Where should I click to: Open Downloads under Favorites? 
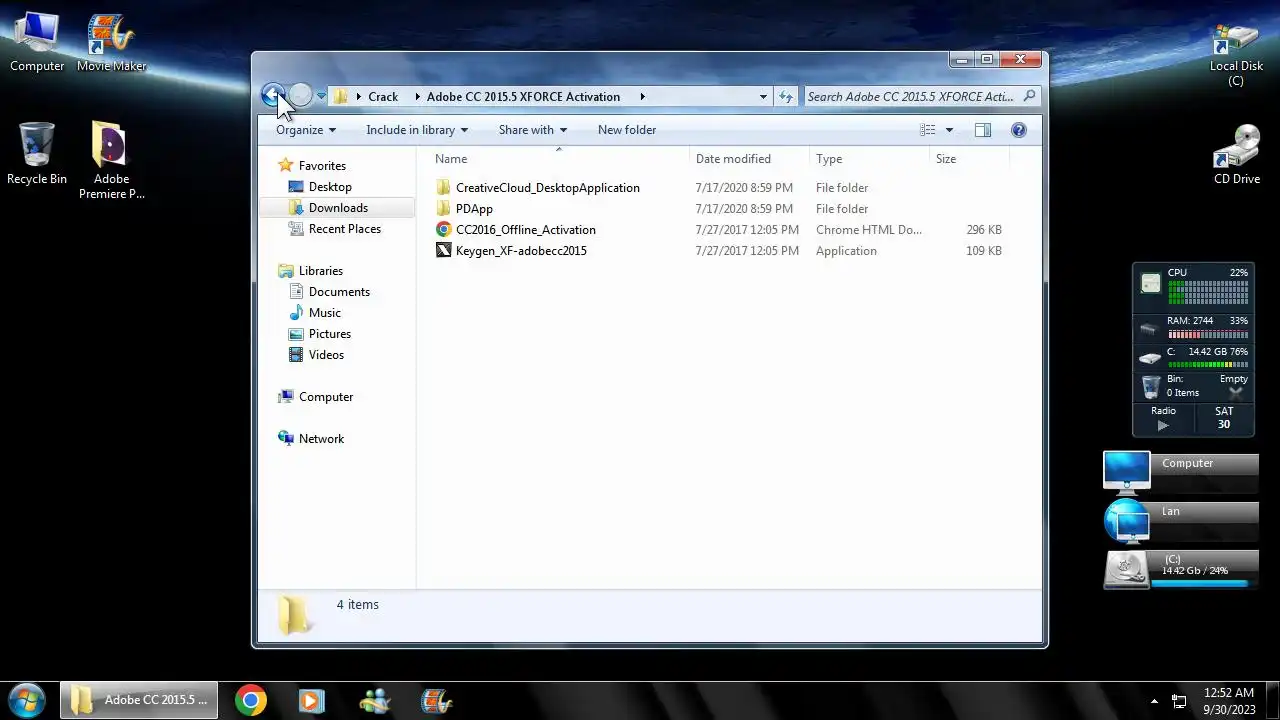[x=337, y=208]
